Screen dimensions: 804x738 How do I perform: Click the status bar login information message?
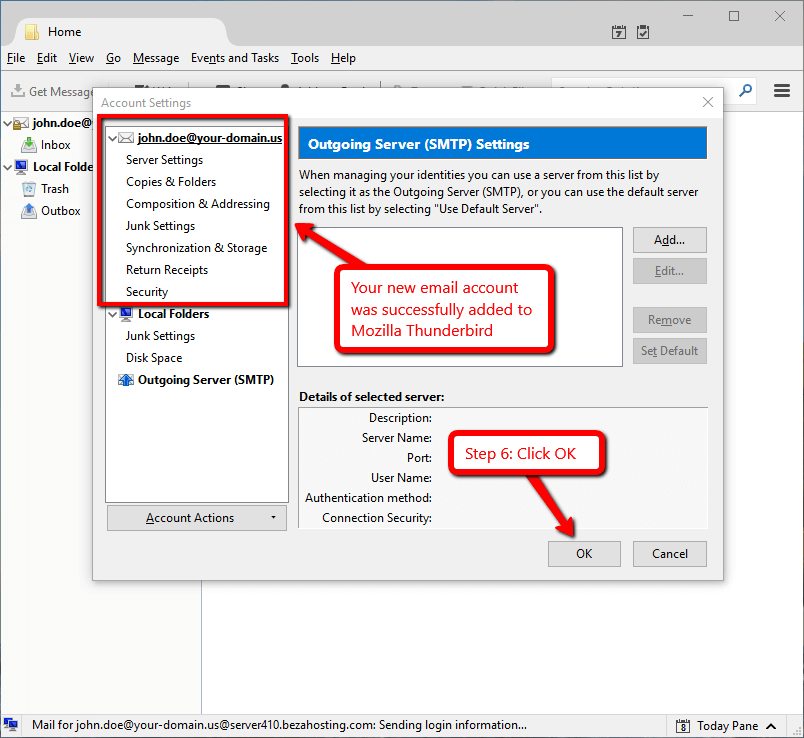pos(279,725)
